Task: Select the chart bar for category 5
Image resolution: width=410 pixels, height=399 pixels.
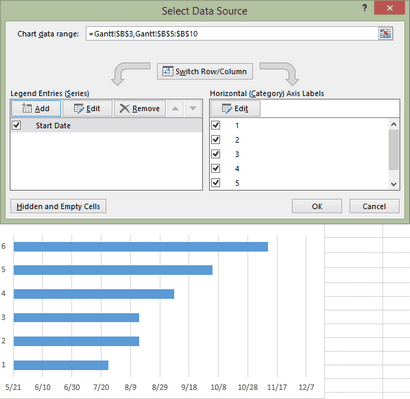Action: click(x=113, y=270)
